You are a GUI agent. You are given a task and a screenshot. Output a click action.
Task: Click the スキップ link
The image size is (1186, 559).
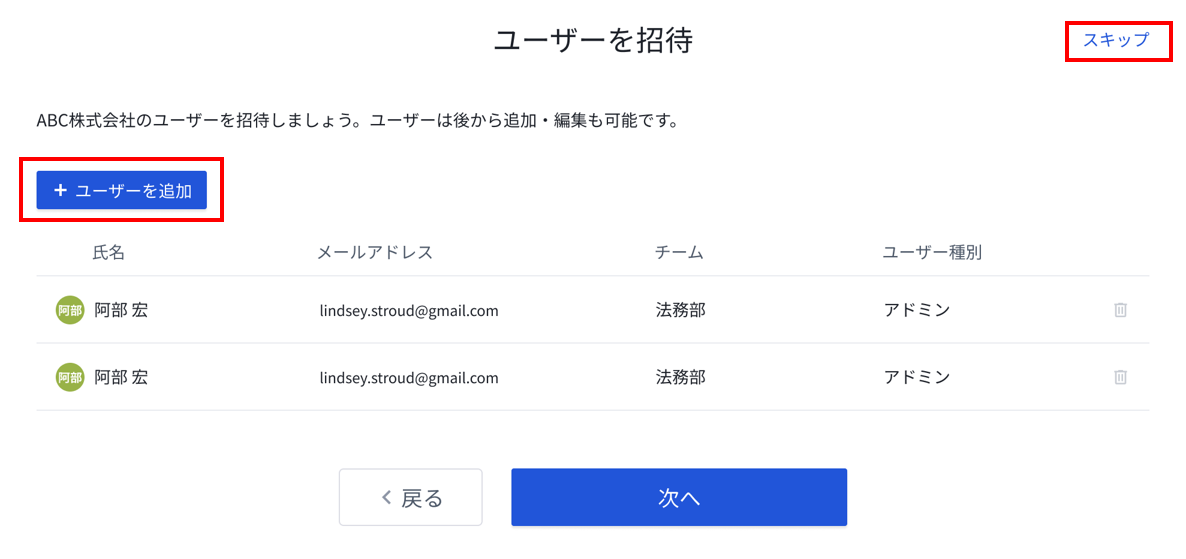[1116, 40]
